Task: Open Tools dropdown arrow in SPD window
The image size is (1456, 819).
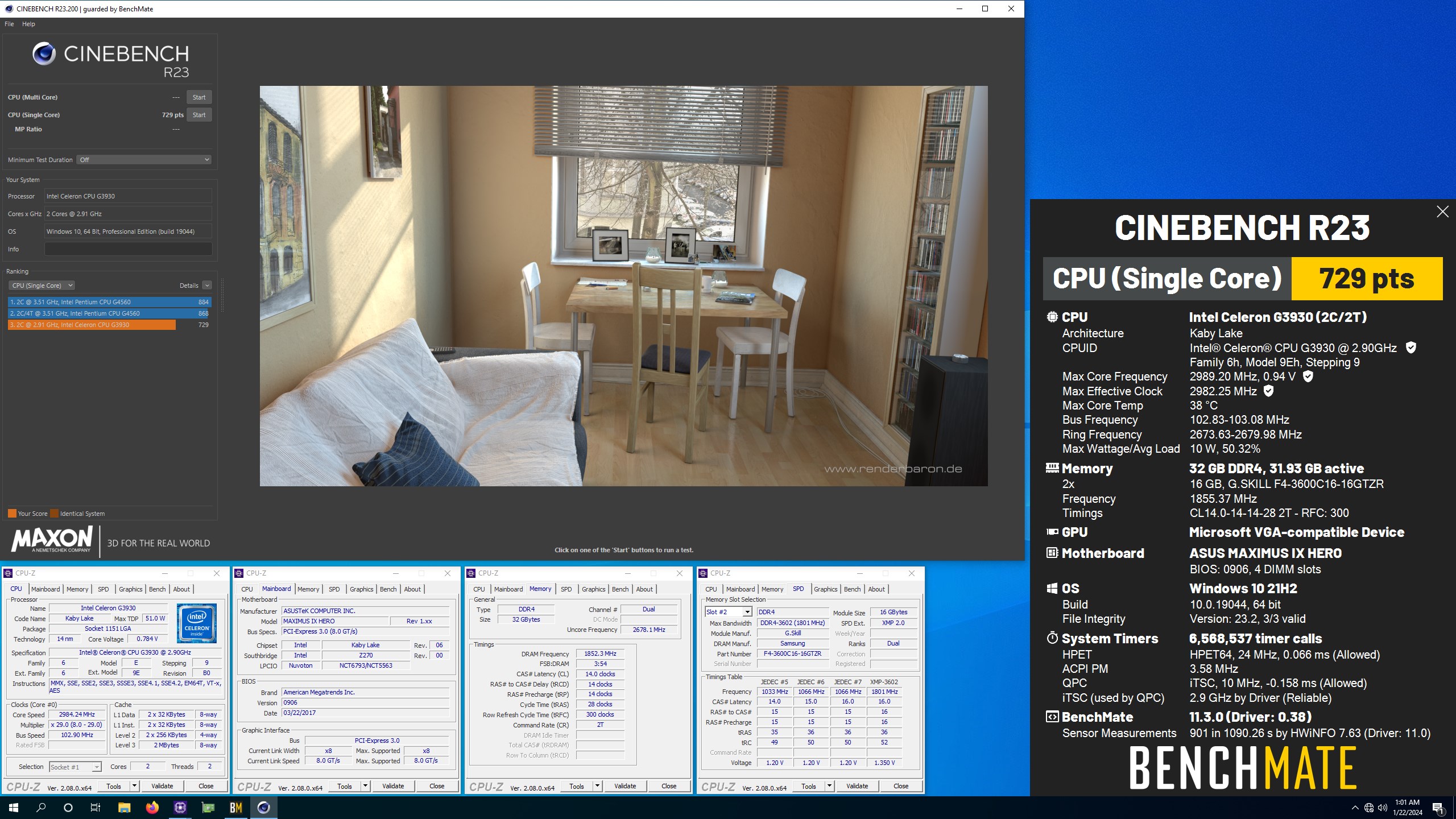Action: [x=829, y=786]
